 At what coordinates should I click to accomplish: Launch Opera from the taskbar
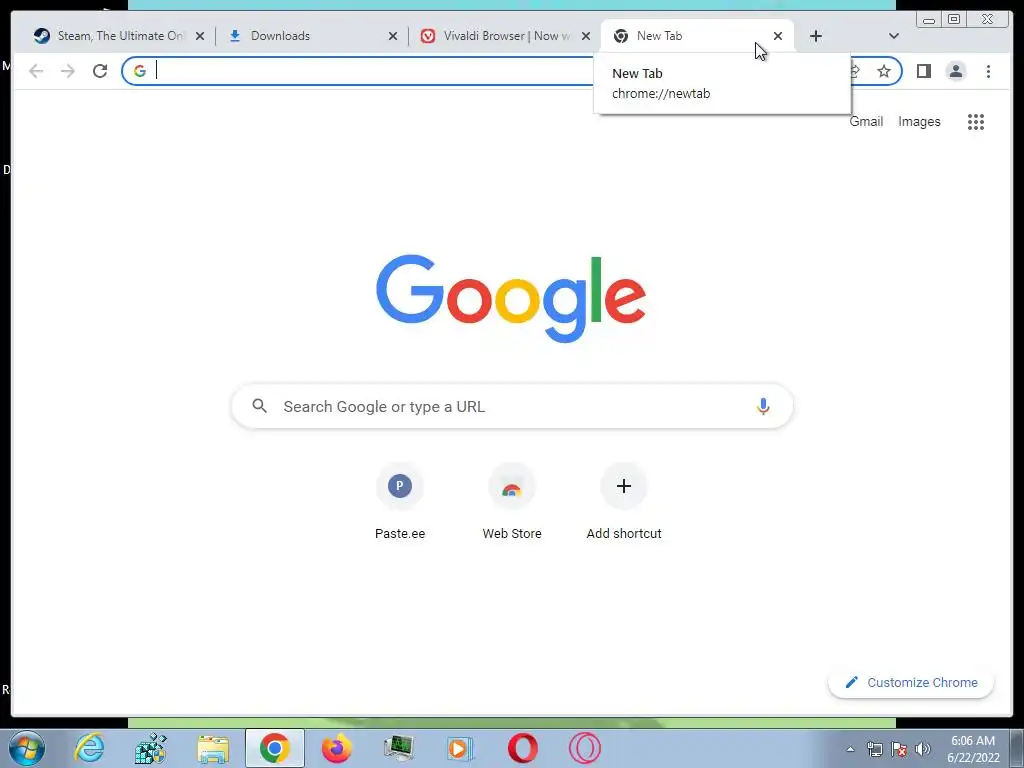522,748
